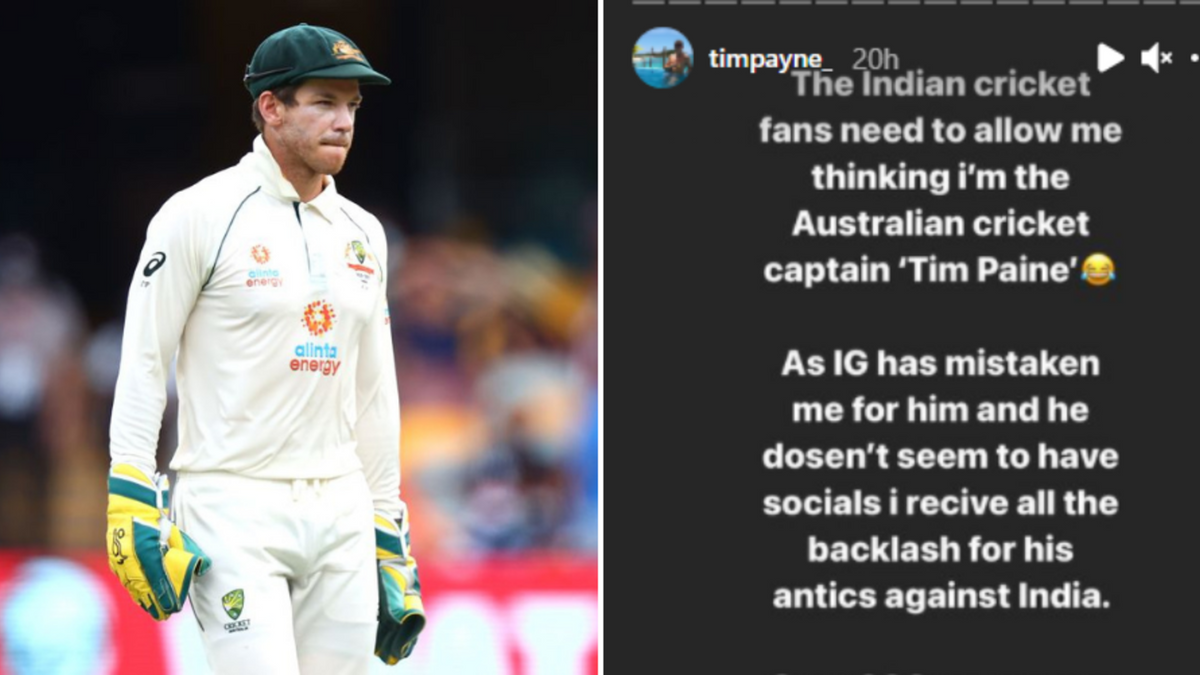This screenshot has width=1200, height=675.
Task: Click the 20h story timestamp
Action: pyautogui.click(x=875, y=60)
